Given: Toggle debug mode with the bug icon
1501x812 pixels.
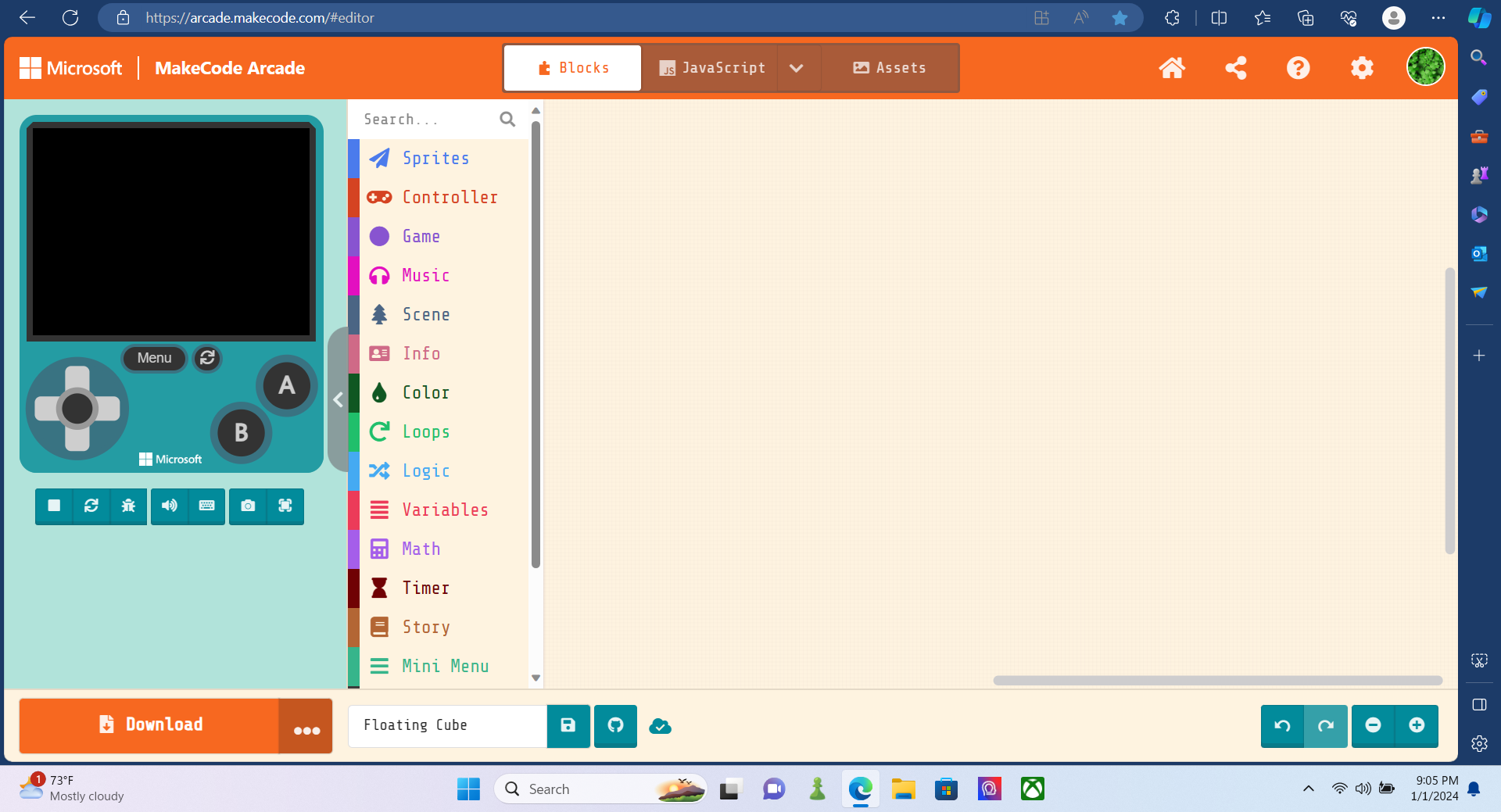Looking at the screenshot, I should point(128,506).
